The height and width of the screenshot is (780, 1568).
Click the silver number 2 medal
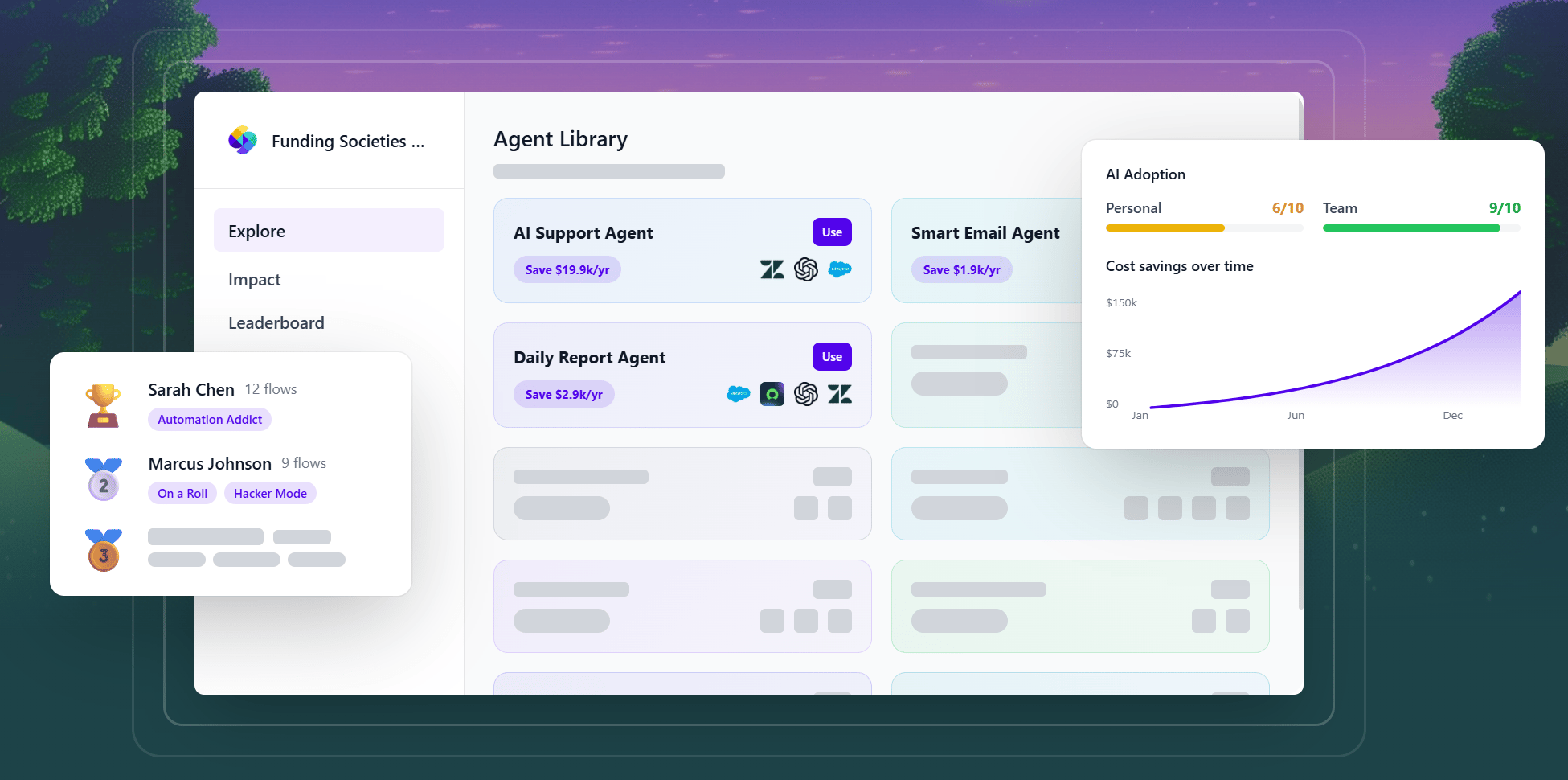point(104,479)
